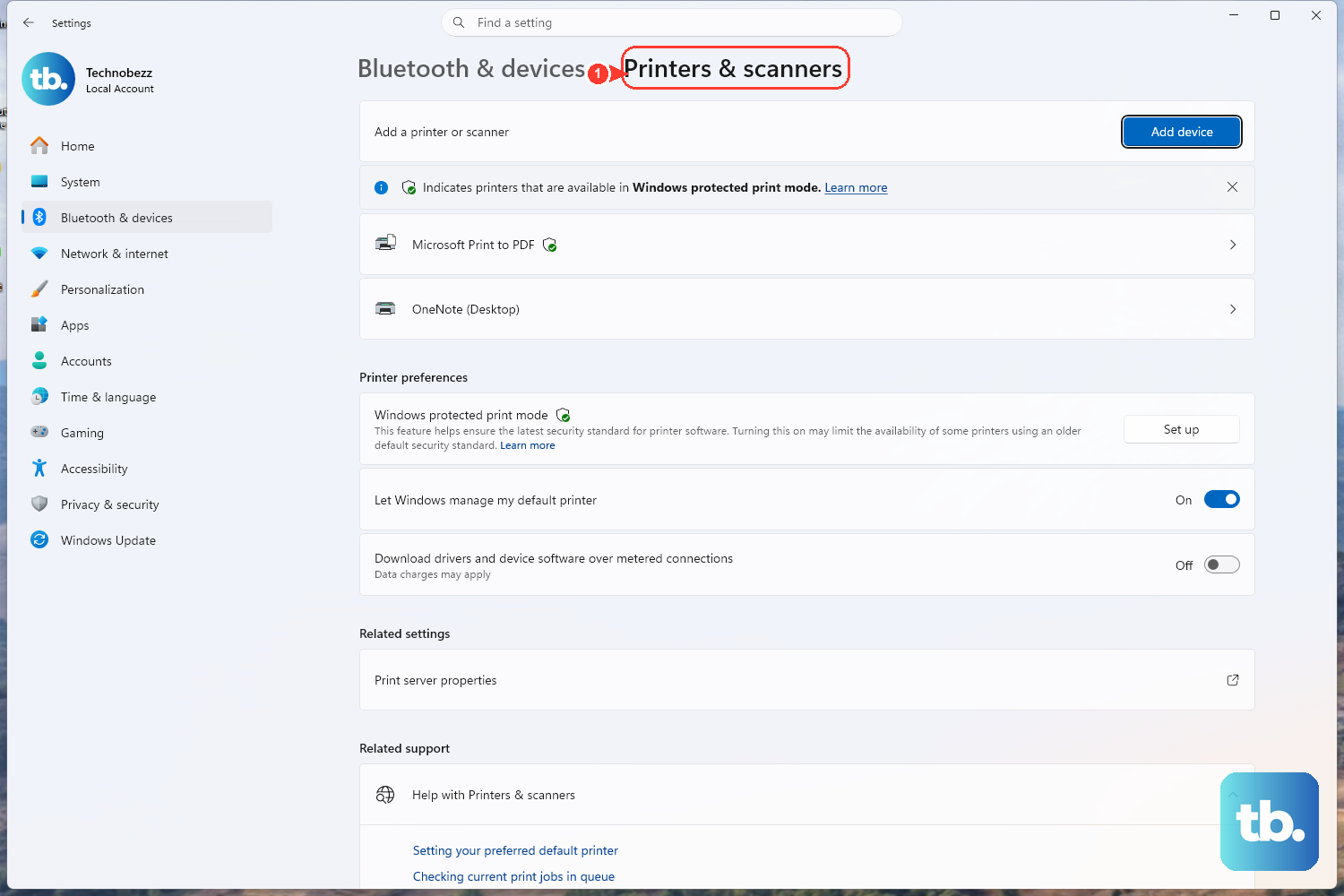Click the Printers & scanners page title
The height and width of the screenshot is (896, 1344).
733,69
